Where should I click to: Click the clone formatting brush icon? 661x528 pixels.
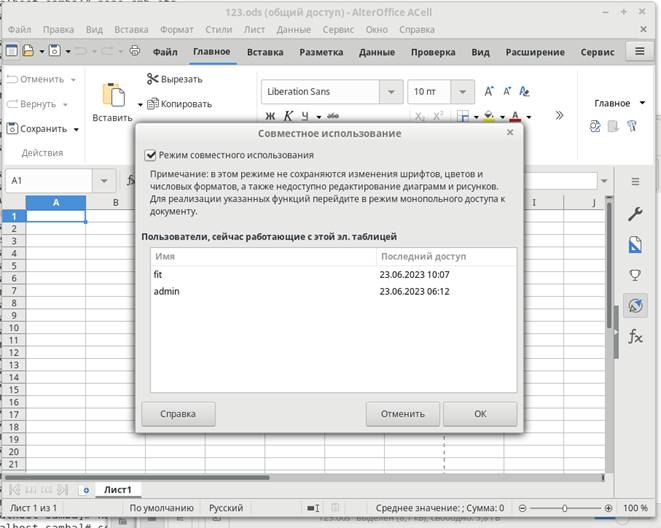(x=631, y=126)
